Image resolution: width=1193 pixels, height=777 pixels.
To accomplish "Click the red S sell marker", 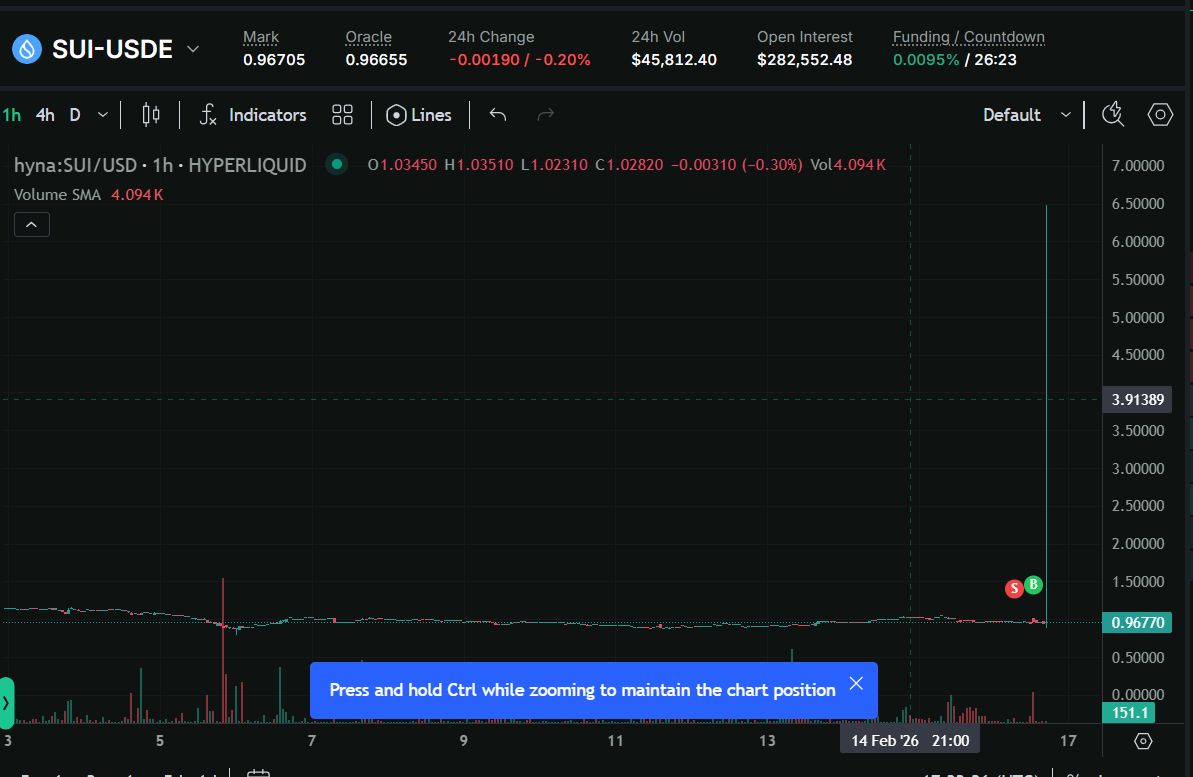I will tap(1014, 588).
